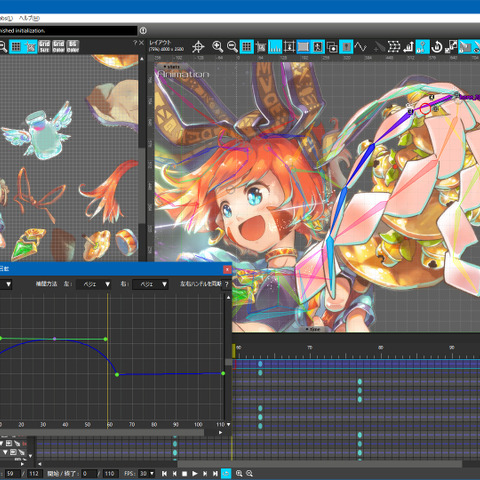This screenshot has width=480, height=480.
Task: Click the wave curve icon in layout toolbar
Action: [x=360, y=47]
